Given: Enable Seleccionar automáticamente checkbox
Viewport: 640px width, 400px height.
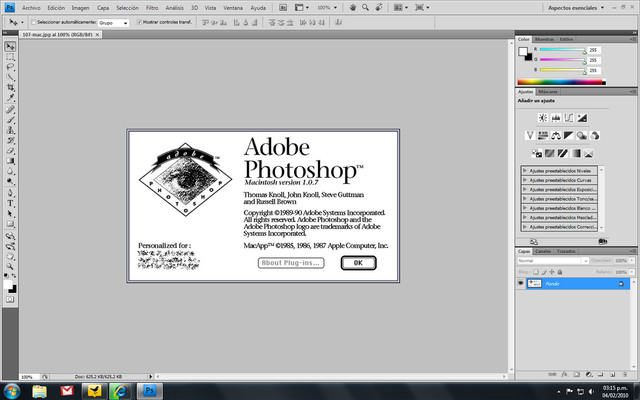Looking at the screenshot, I should click(34, 22).
